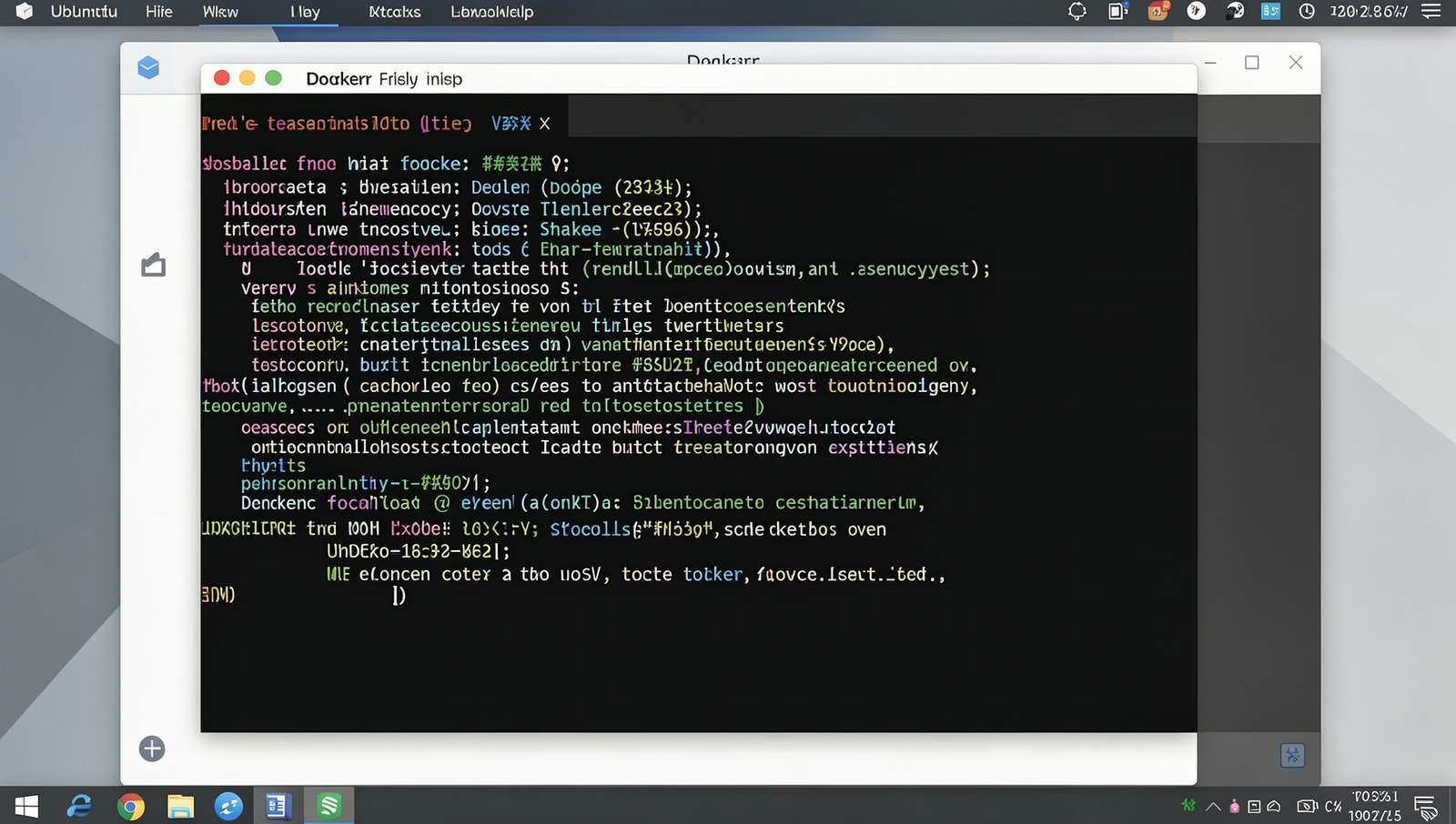
Task: Click 'Shakee' in the terminal output
Action: (x=571, y=229)
